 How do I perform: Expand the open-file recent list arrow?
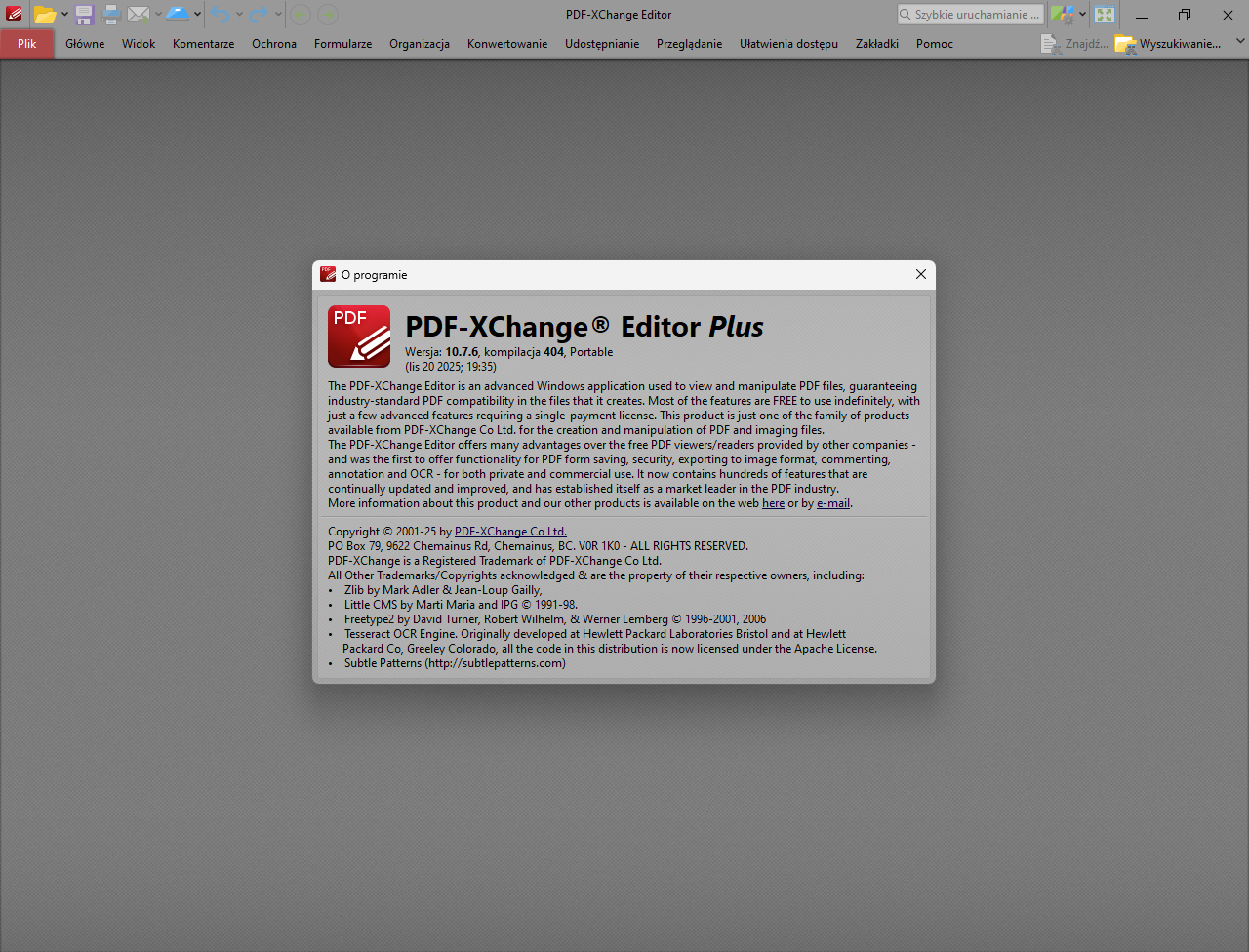(x=64, y=15)
